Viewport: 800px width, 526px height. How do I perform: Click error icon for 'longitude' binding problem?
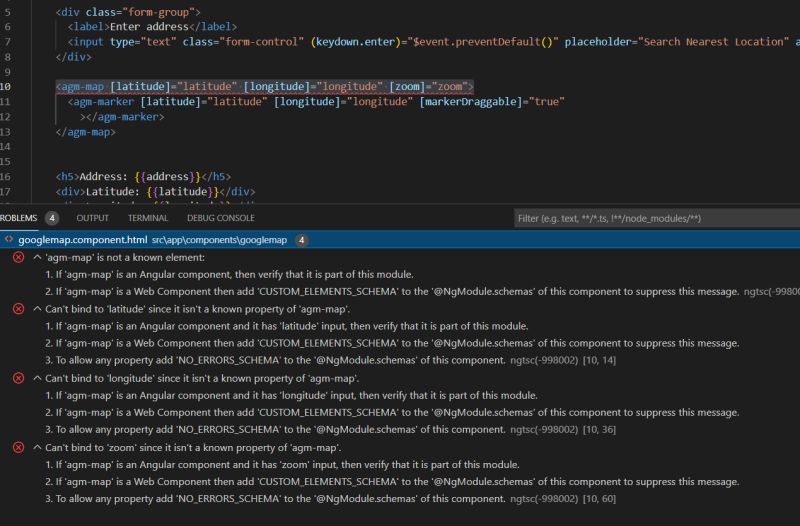[18, 378]
